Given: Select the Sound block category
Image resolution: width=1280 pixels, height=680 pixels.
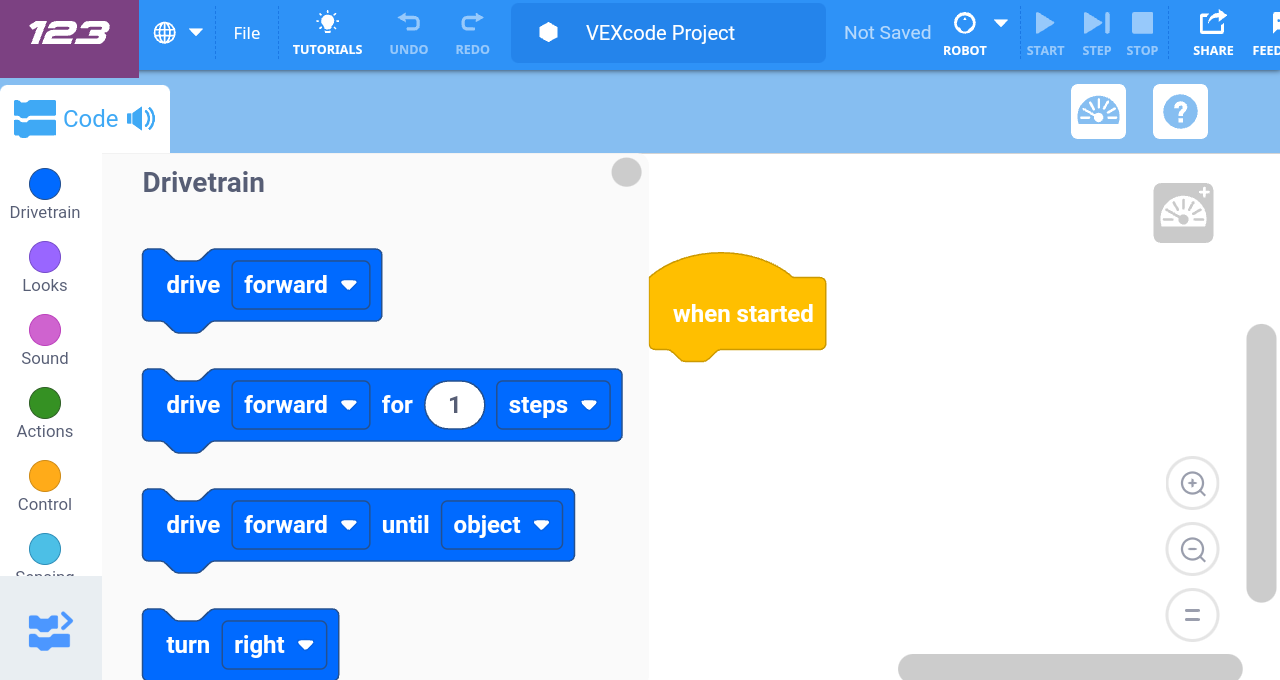Looking at the screenshot, I should pyautogui.click(x=44, y=340).
